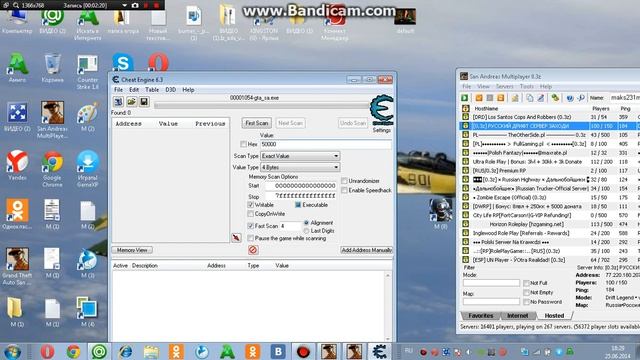
Task: Click the Add Address Manually button
Action: point(366,250)
